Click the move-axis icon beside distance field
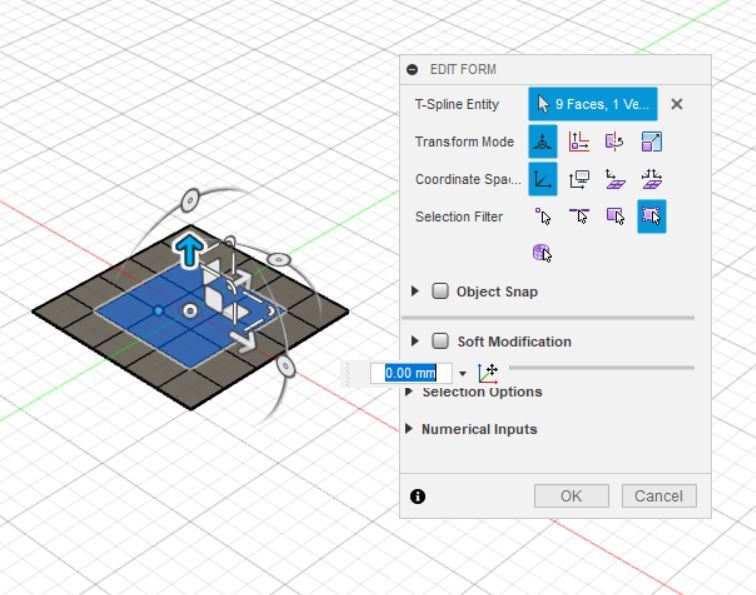The width and height of the screenshot is (756, 595). [x=488, y=373]
